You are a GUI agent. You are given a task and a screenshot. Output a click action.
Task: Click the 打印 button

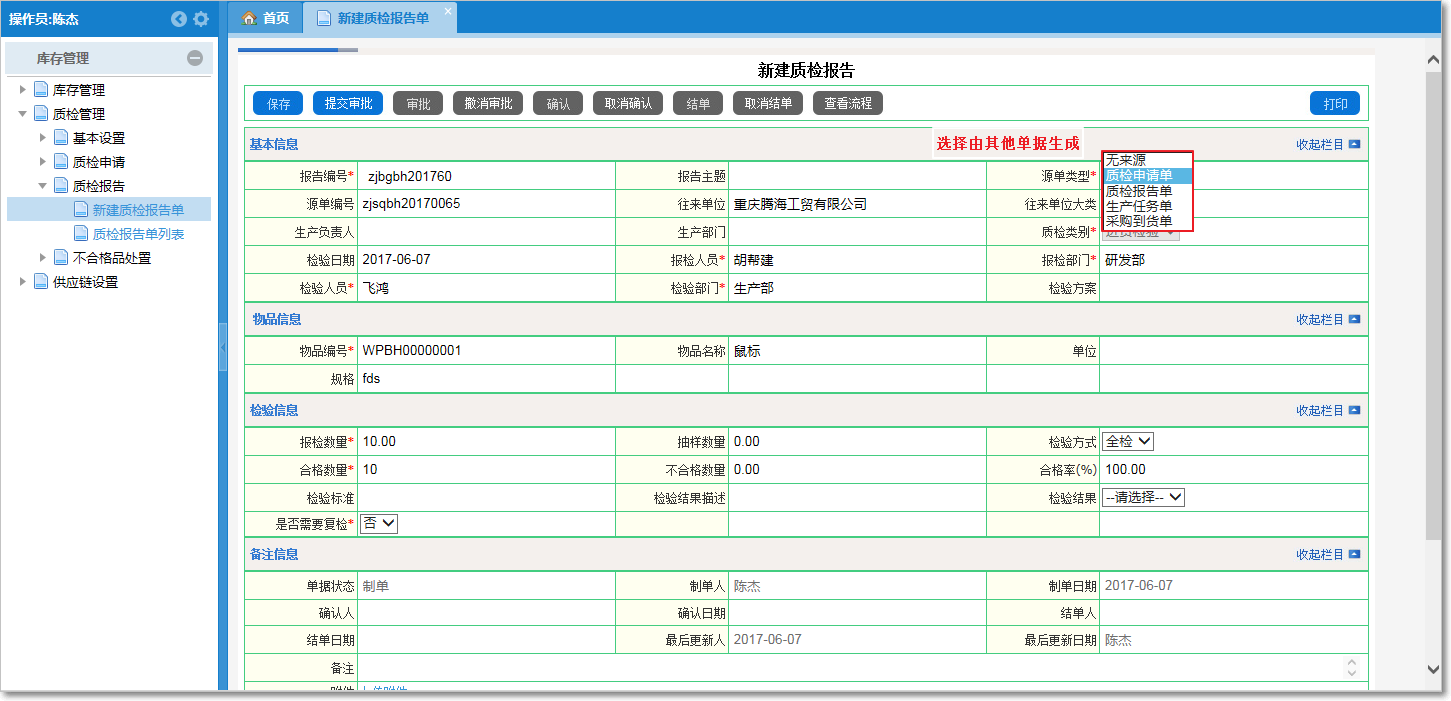coord(1335,104)
